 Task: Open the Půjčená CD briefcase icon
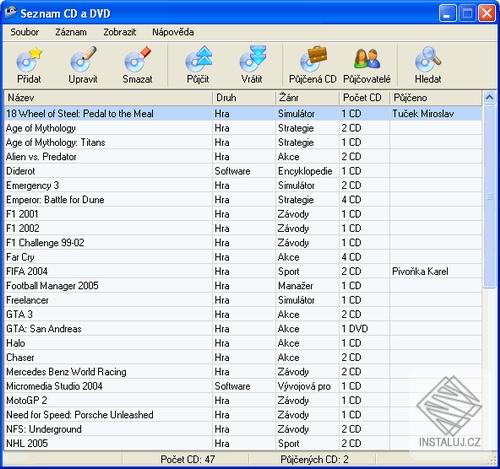coord(313,60)
